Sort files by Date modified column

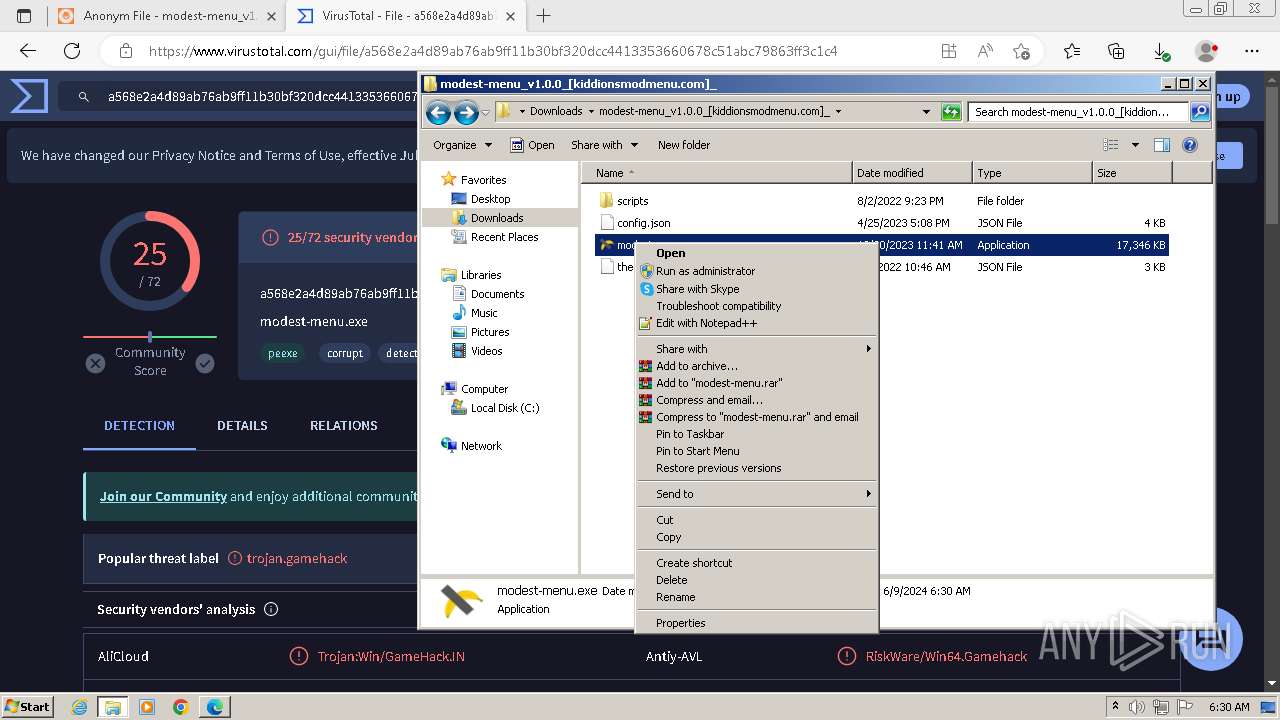click(912, 173)
